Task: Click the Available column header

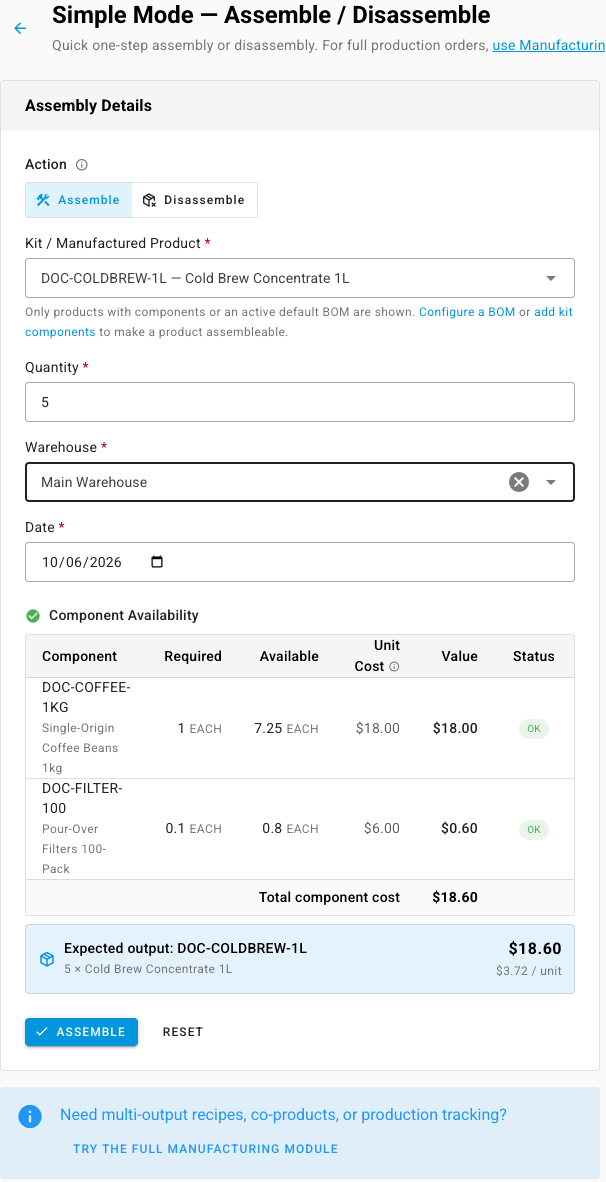Action: (x=289, y=657)
